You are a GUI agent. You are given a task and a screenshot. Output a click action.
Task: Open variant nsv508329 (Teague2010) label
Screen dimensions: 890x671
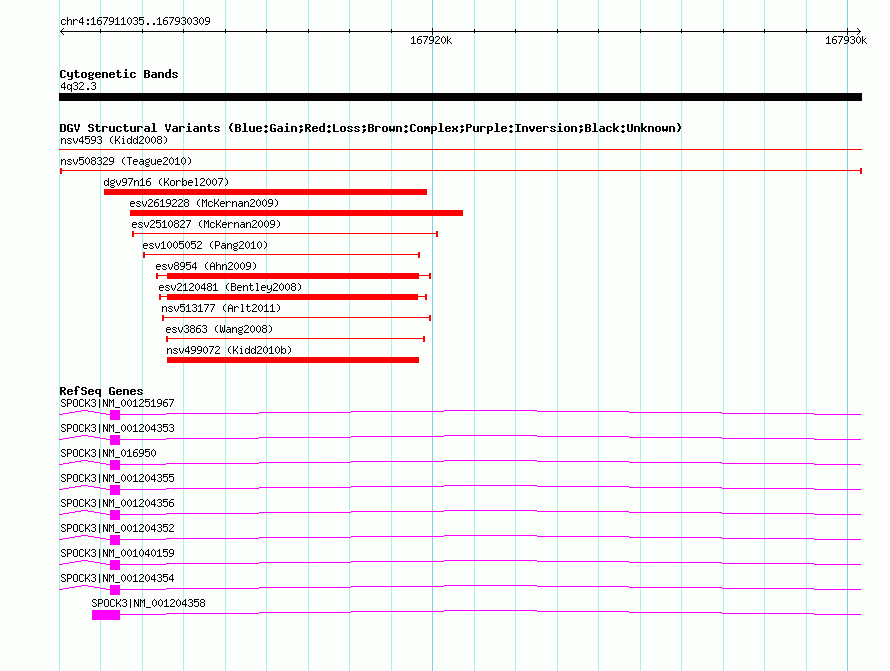126,161
